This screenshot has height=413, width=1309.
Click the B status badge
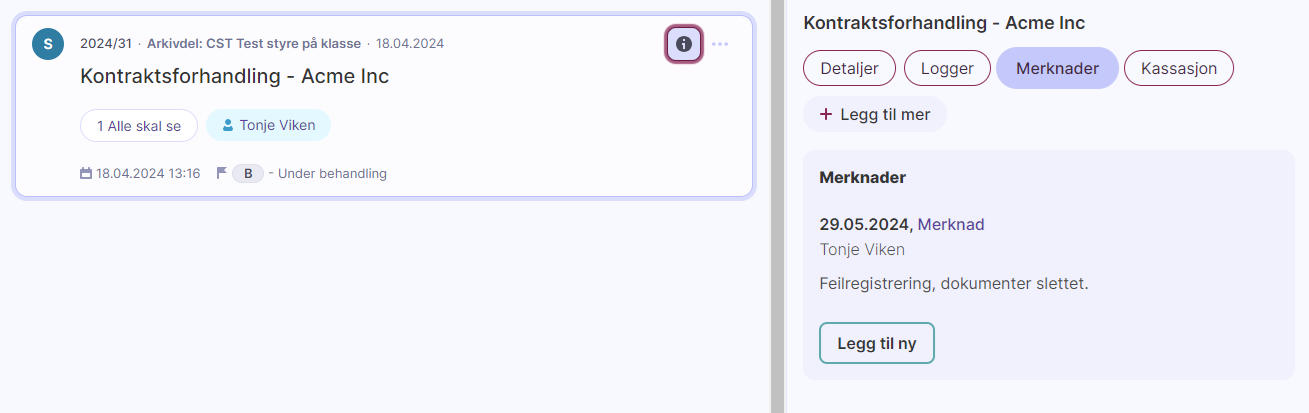coord(248,174)
